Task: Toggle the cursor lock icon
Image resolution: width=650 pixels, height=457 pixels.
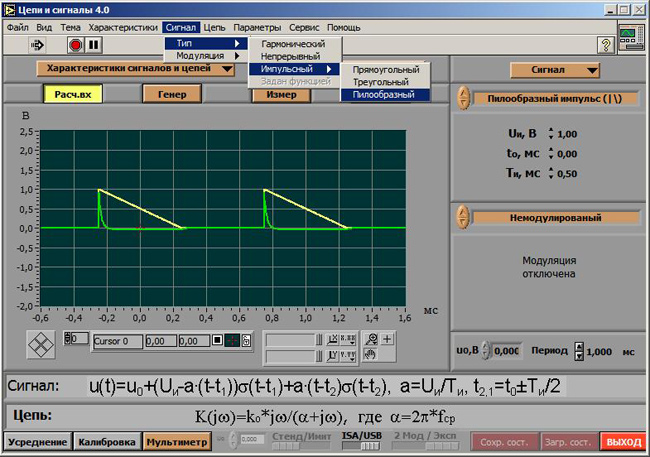Action: (x=246, y=340)
